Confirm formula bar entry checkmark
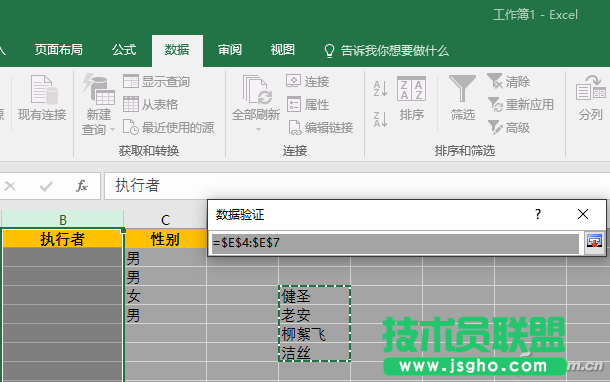 pos(46,186)
